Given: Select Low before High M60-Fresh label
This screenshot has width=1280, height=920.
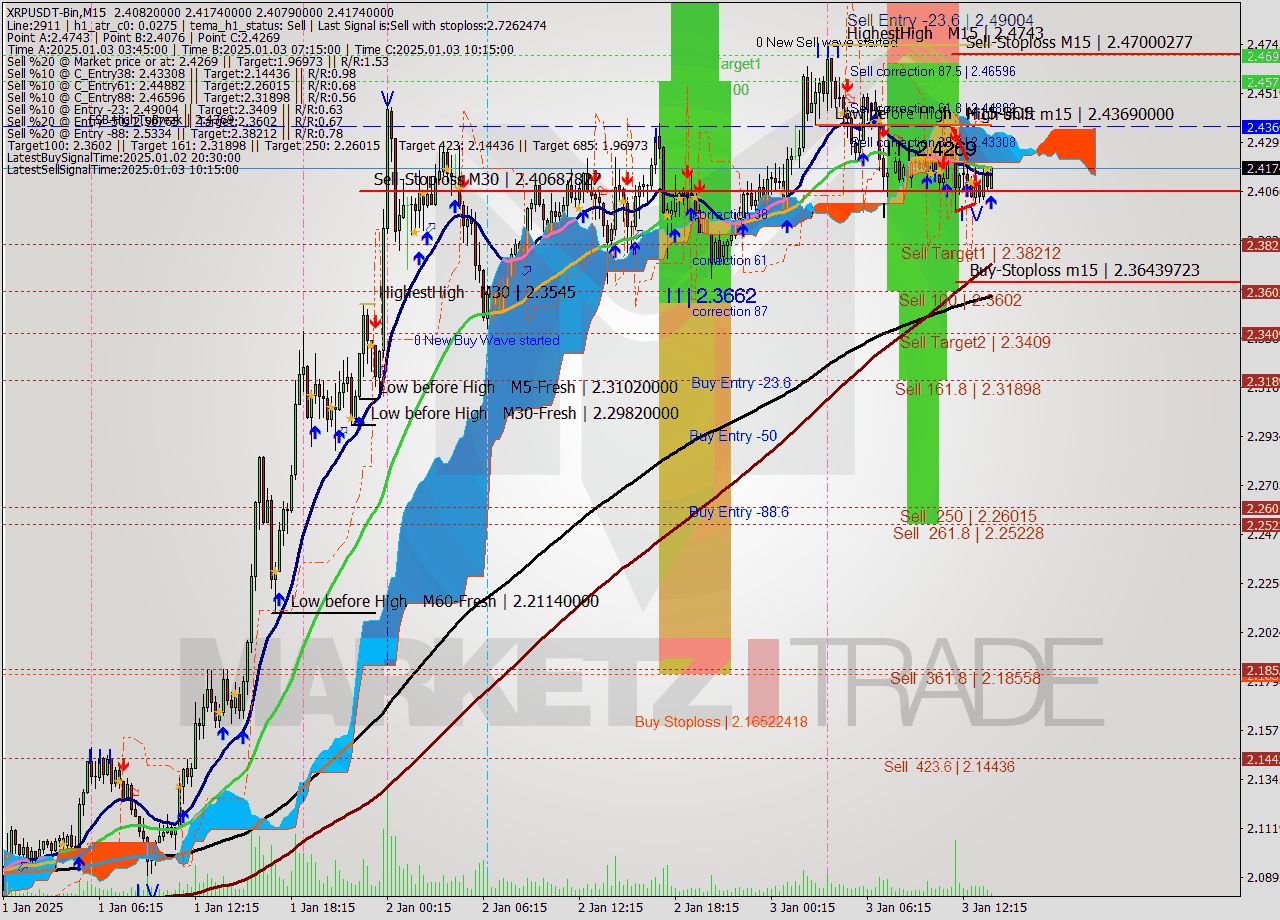Looking at the screenshot, I should (445, 601).
